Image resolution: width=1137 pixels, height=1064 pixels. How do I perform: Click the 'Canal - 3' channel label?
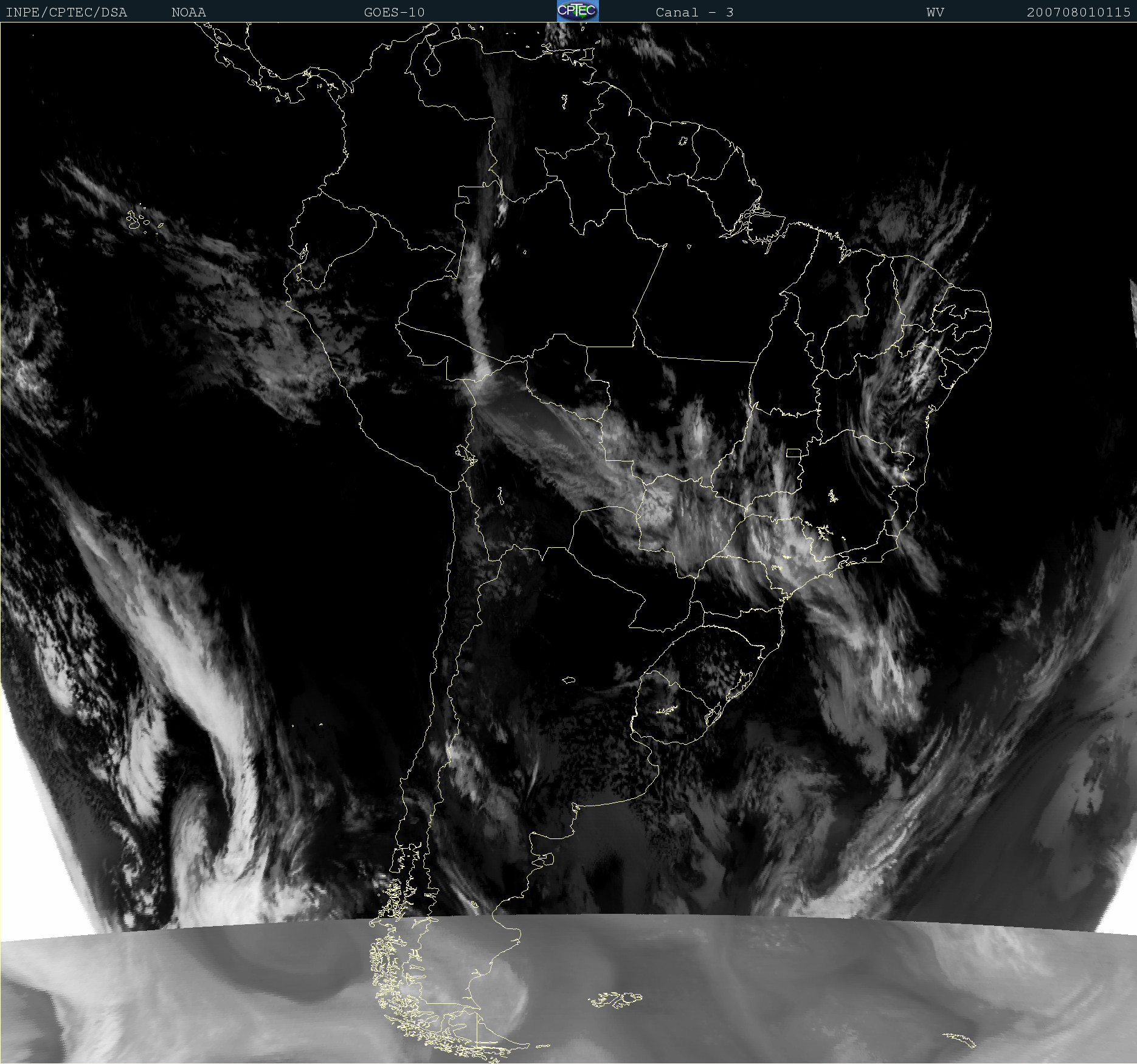pos(694,12)
